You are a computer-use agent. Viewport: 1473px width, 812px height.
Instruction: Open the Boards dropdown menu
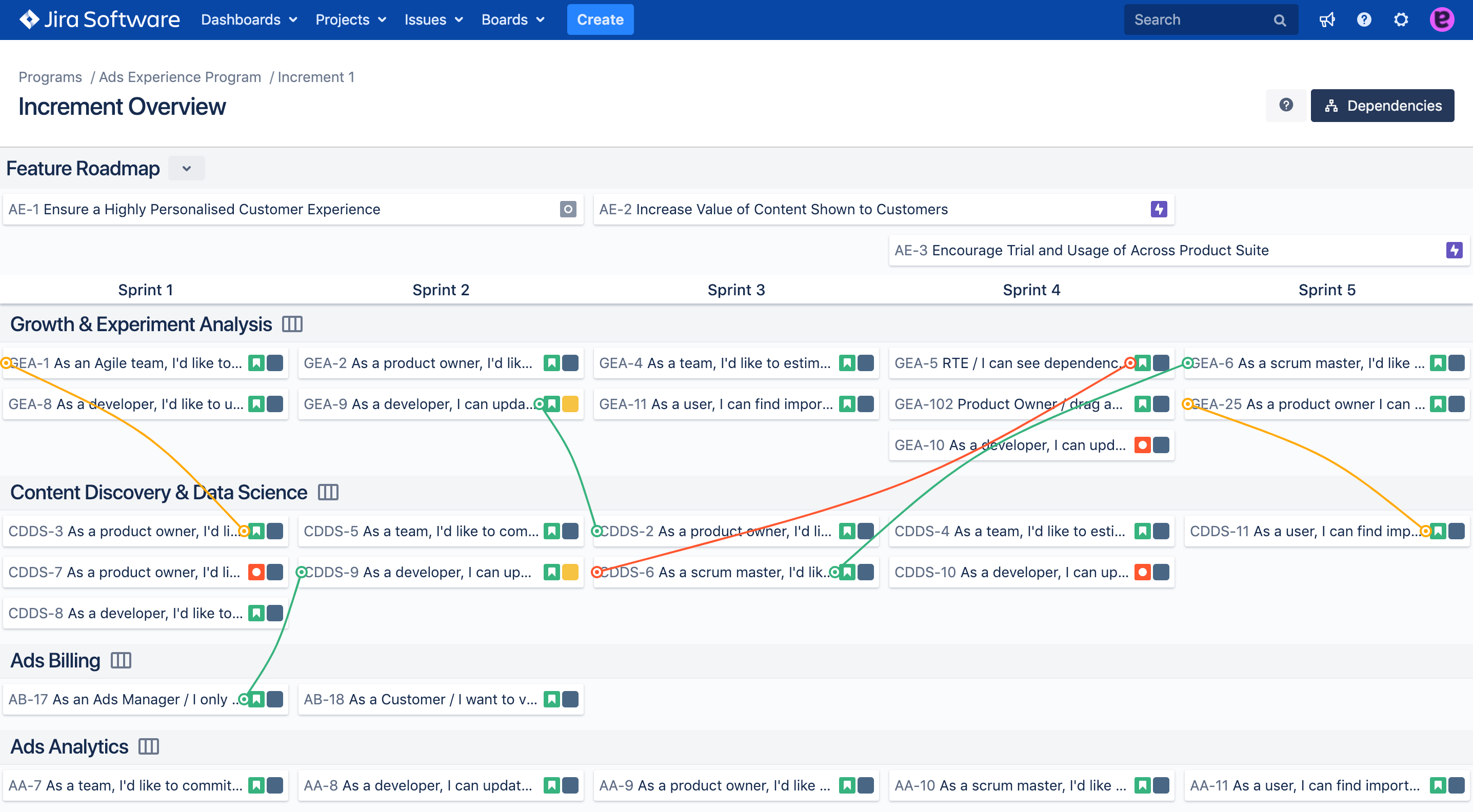(x=512, y=19)
